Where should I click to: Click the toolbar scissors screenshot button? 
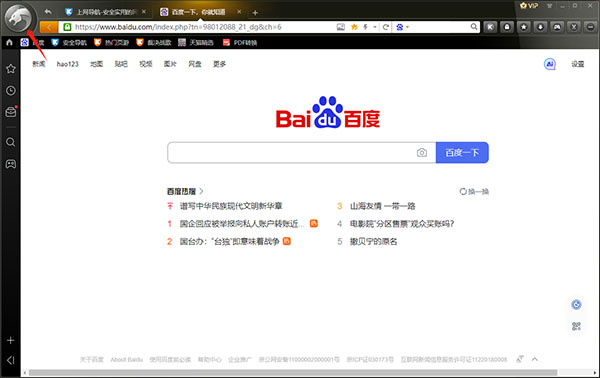point(574,27)
